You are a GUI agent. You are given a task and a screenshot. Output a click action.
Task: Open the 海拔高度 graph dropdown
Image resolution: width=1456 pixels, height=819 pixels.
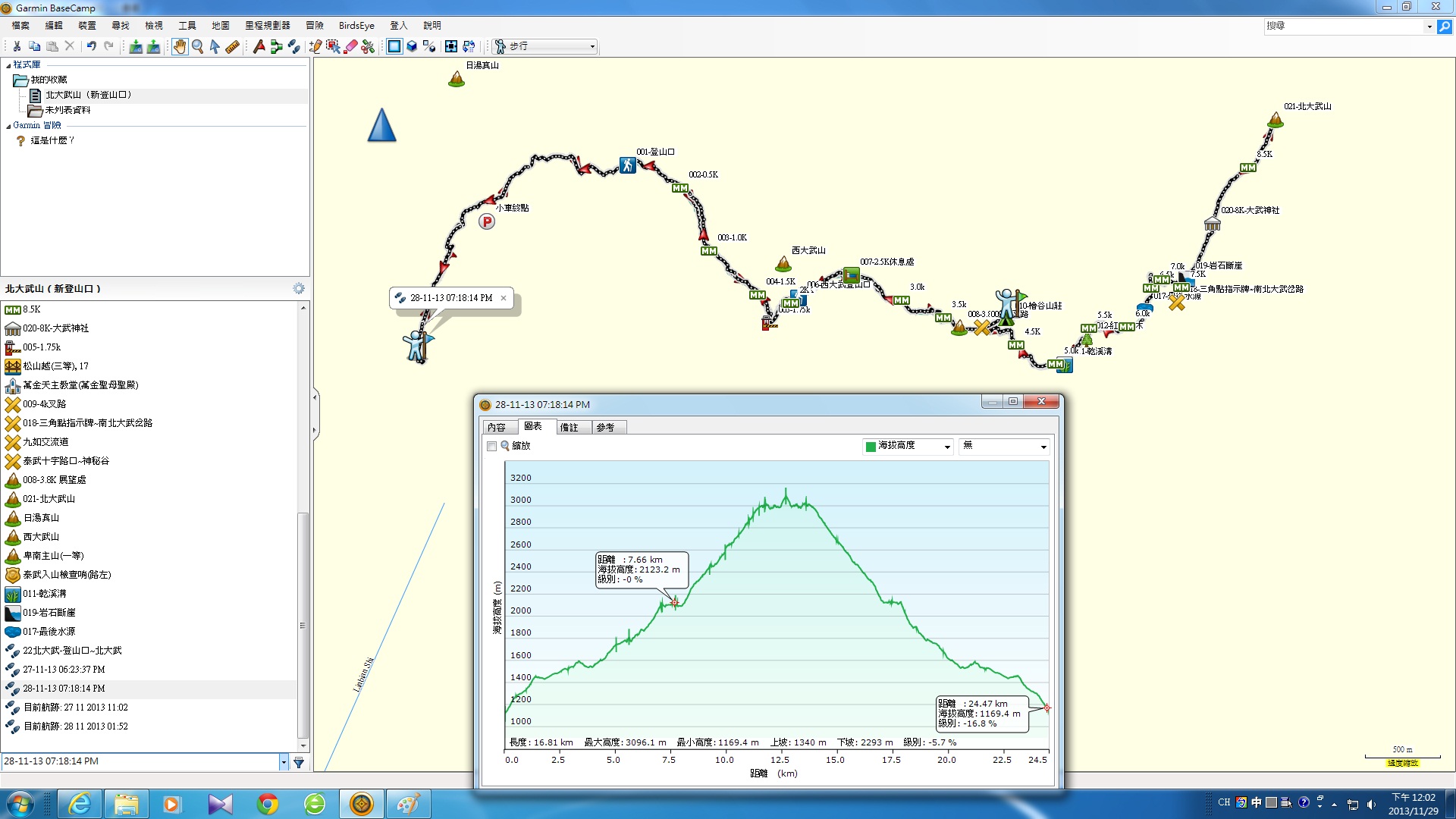click(908, 446)
